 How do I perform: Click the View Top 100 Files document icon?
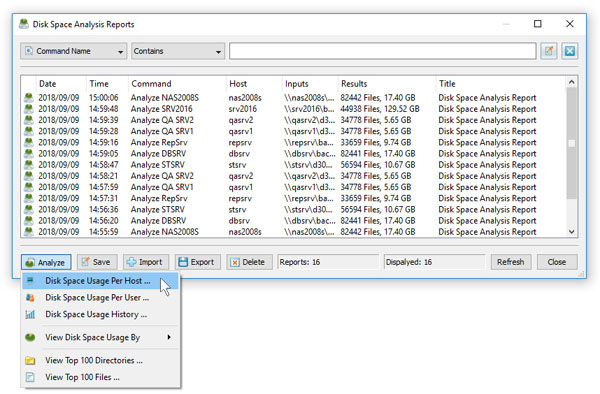pos(30,377)
